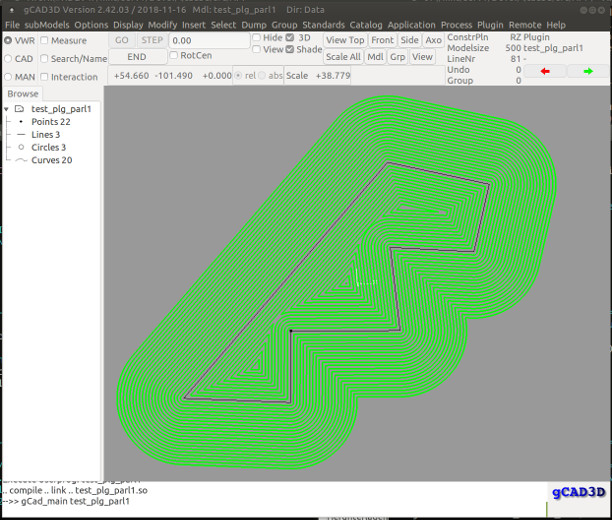Select the rel coordinates radio button
The image size is (612, 520).
238,75
